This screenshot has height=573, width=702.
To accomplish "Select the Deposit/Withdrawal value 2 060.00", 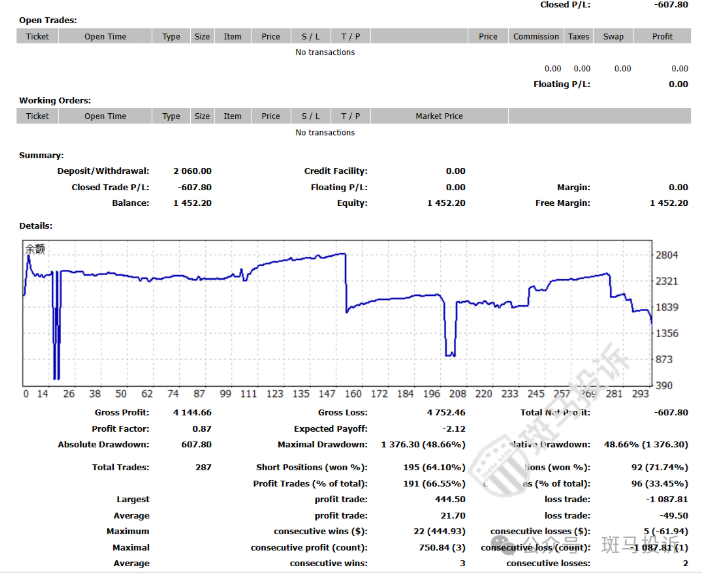I will [192, 171].
